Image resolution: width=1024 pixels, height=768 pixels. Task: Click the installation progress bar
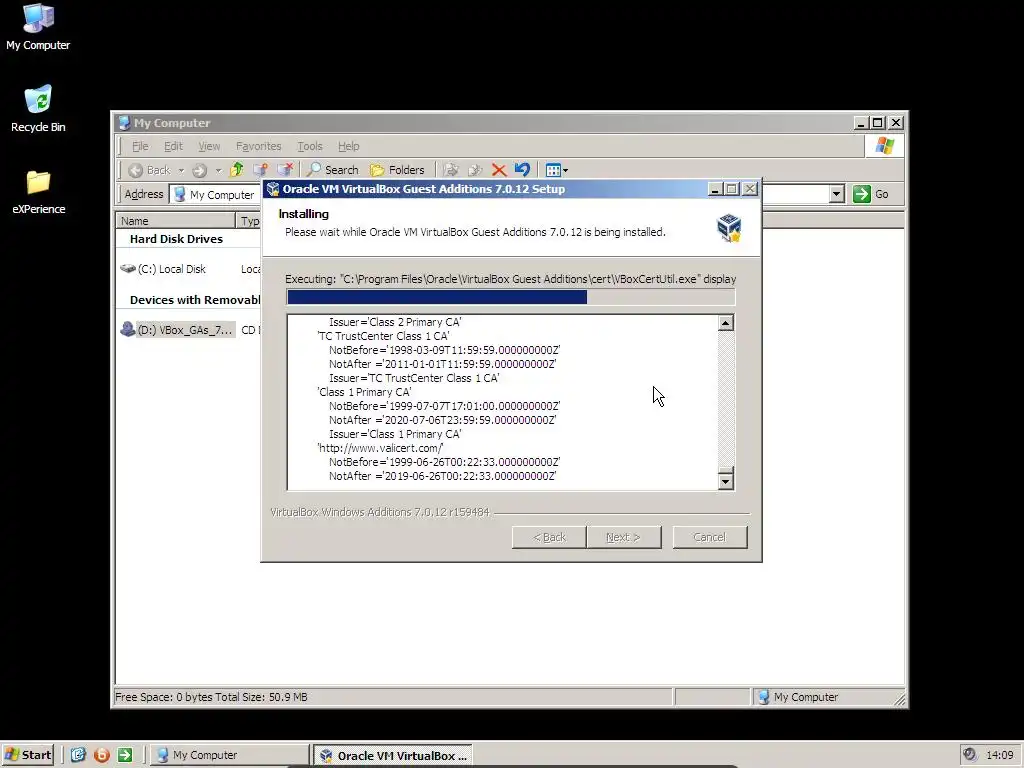(x=511, y=297)
